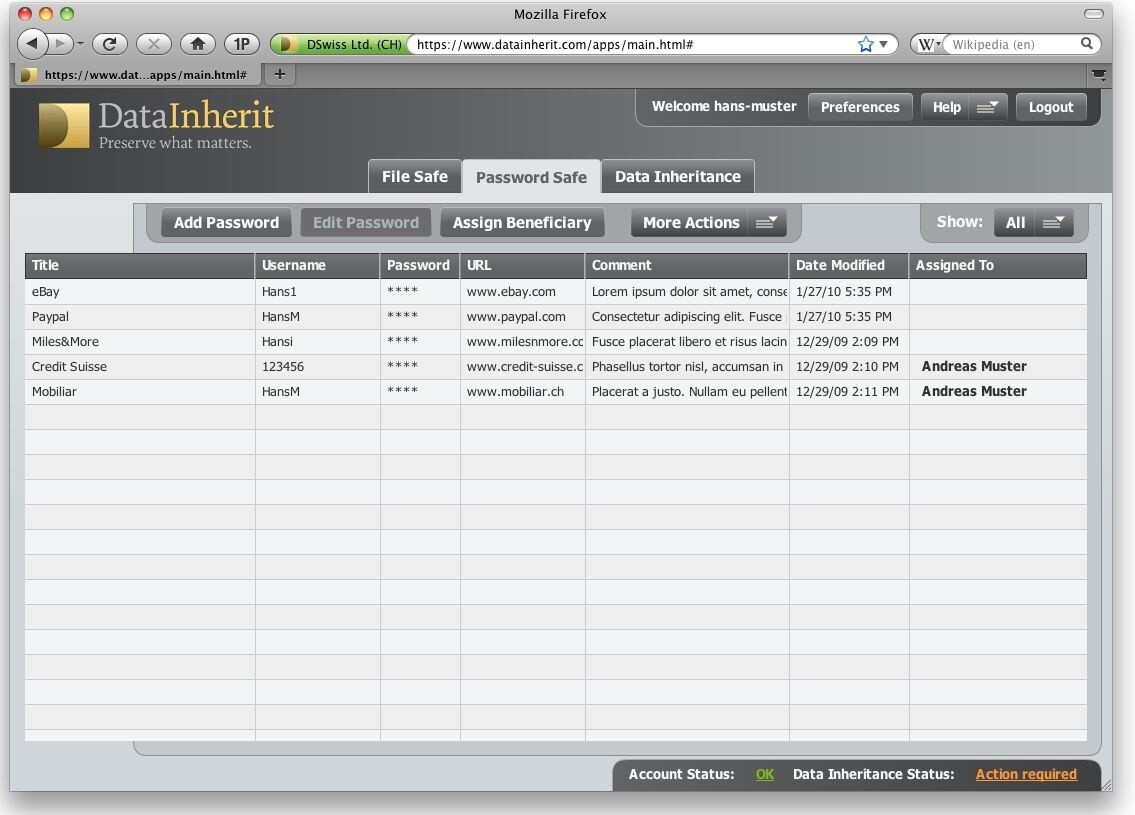Expand the Help menu arrow
Viewport: 1135px width, 815px height.
click(987, 107)
